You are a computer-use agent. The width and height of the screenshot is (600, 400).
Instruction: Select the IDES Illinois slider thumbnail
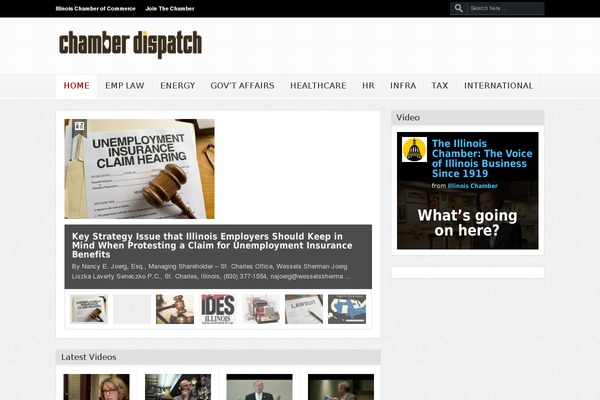218,309
